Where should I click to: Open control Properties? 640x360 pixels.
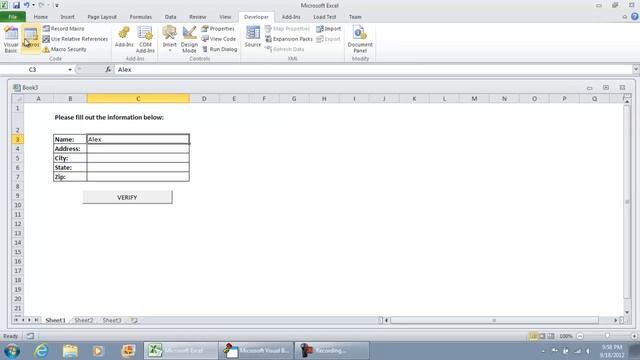click(x=218, y=29)
